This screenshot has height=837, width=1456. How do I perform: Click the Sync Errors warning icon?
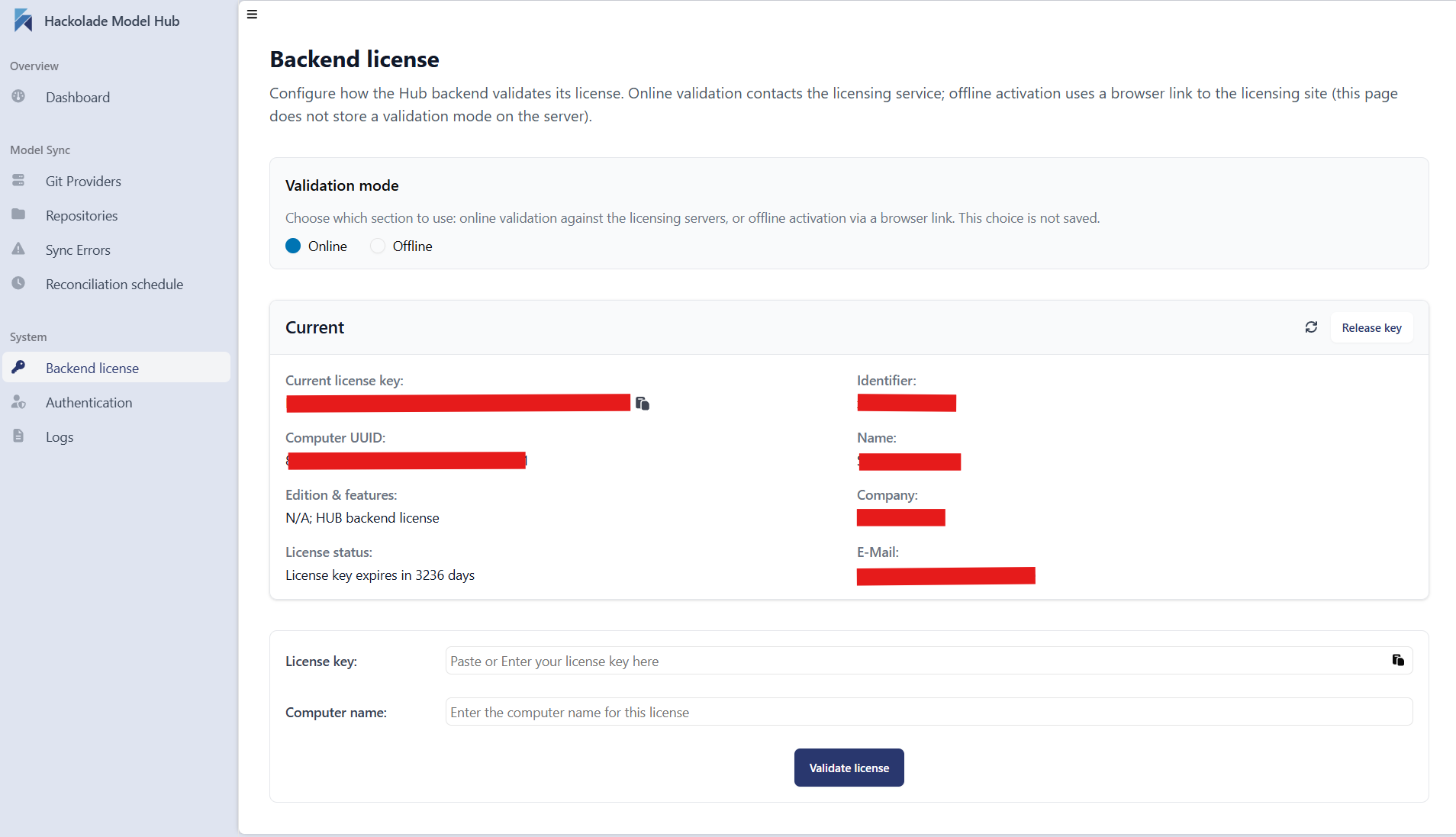pyautogui.click(x=18, y=249)
